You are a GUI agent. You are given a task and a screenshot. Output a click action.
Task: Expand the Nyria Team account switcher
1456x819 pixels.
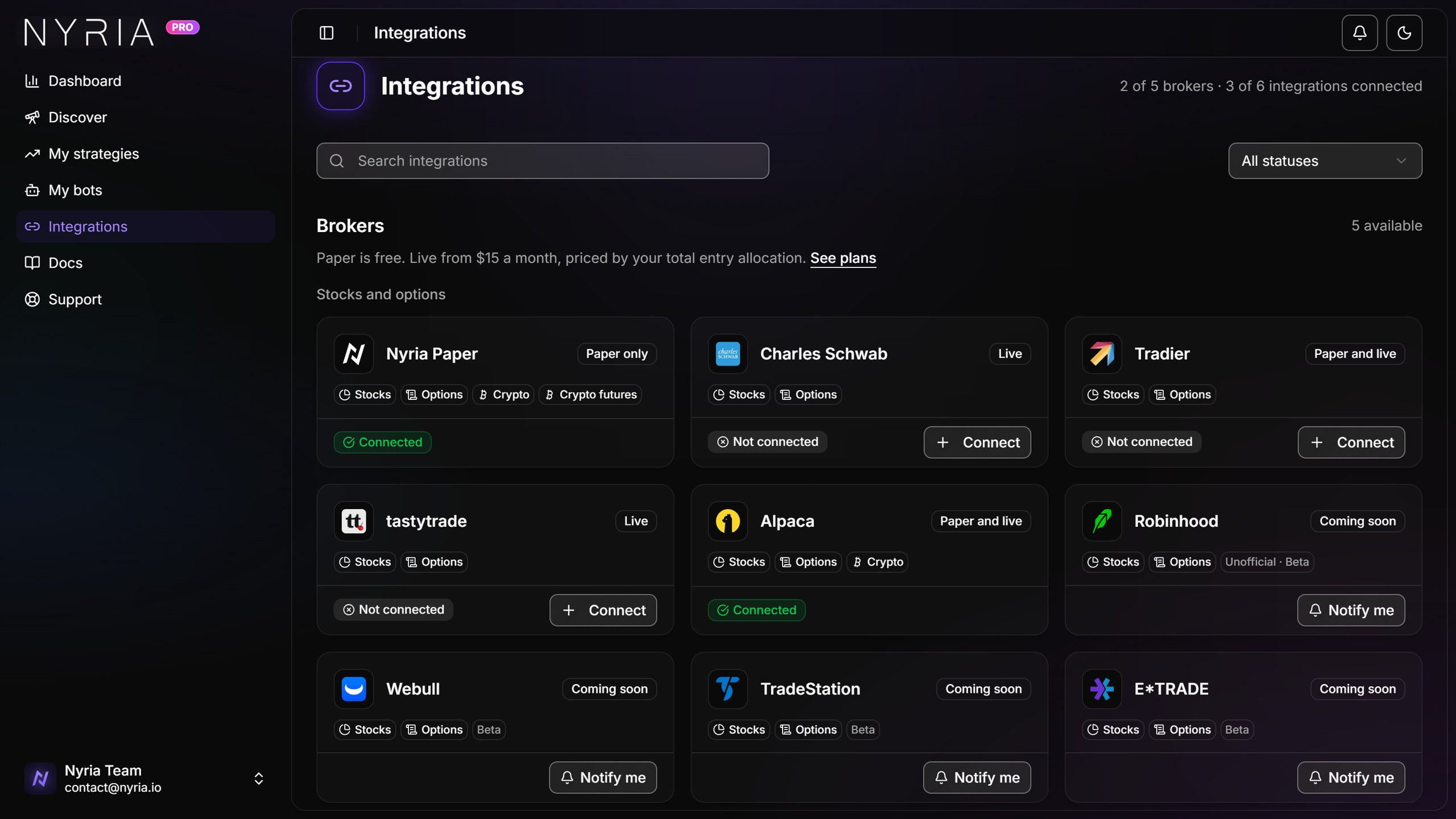pos(259,779)
